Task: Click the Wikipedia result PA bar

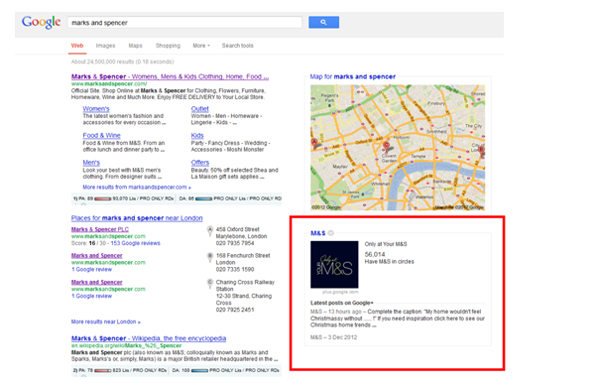Action: [x=102, y=370]
